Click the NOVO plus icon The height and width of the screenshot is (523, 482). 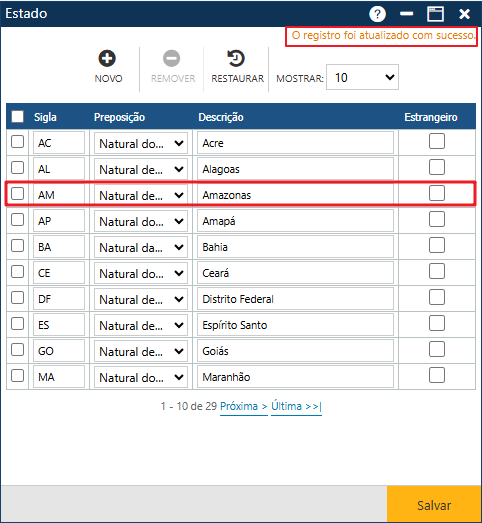pyautogui.click(x=107, y=59)
